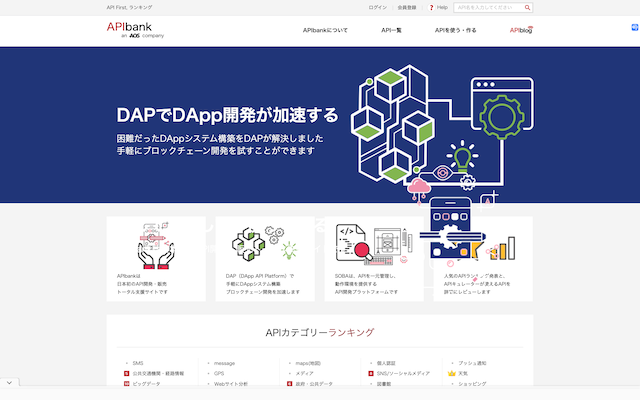Click the code file illustration on the SOBA card

click(353, 243)
